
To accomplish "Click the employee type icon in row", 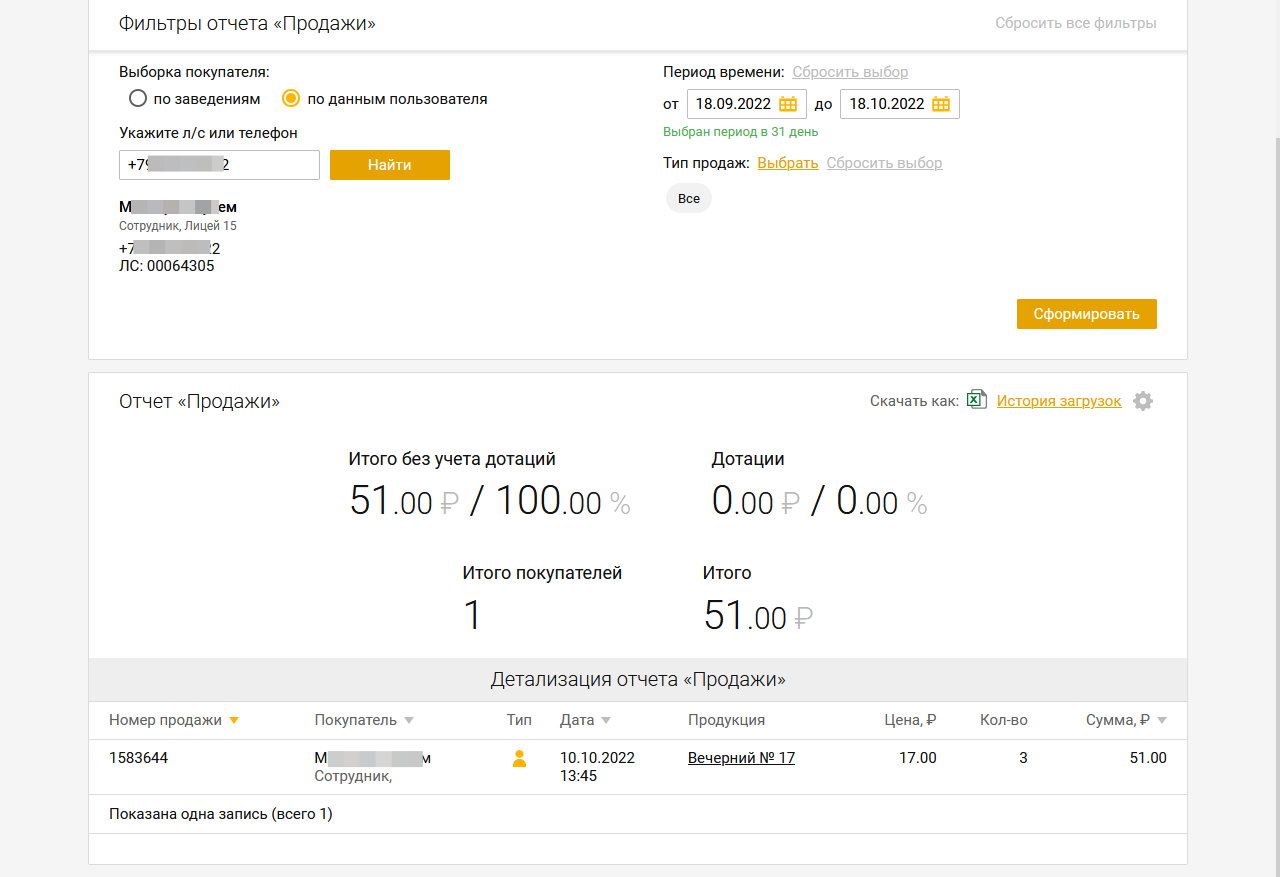I will (519, 759).
